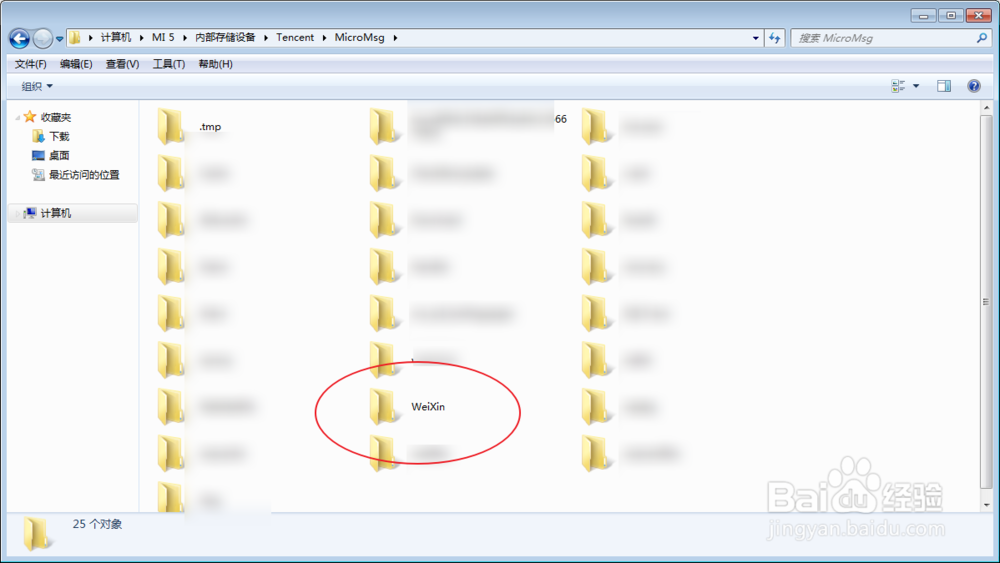Open the 编辑(E) menu
Image resolution: width=1000 pixels, height=563 pixels.
click(76, 64)
